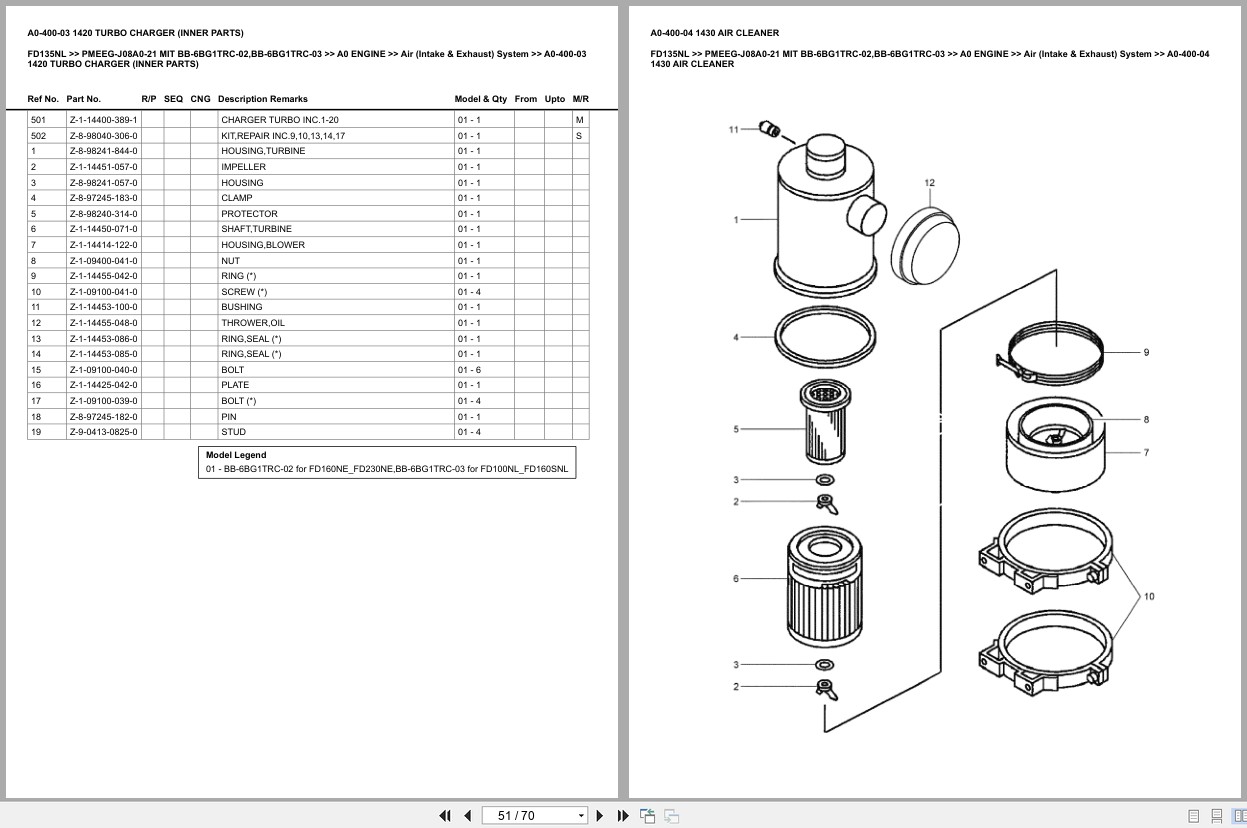
Task: Click HOUSING,BLOWER description cell
Action: pyautogui.click(x=263, y=245)
